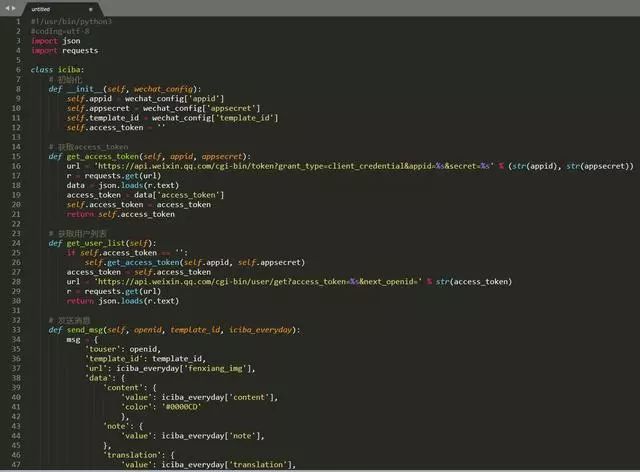Click the weixin token URL string on line 16
Screen dimensions: 640x472
click(x=294, y=166)
